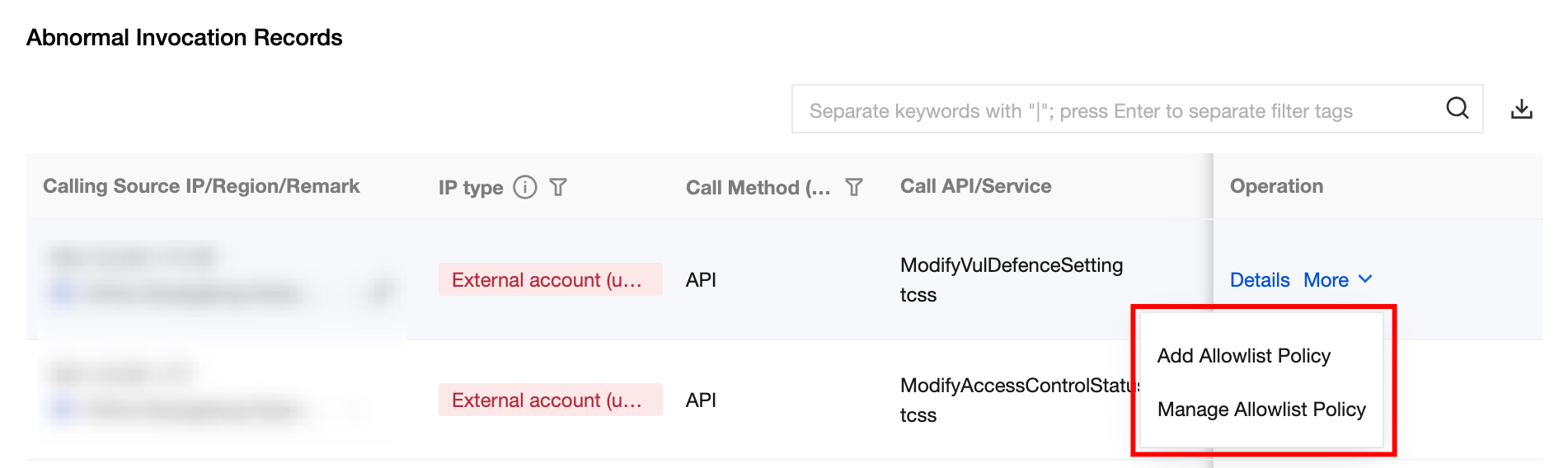
Task: Click the search magnifier icon
Action: pos(1457,108)
